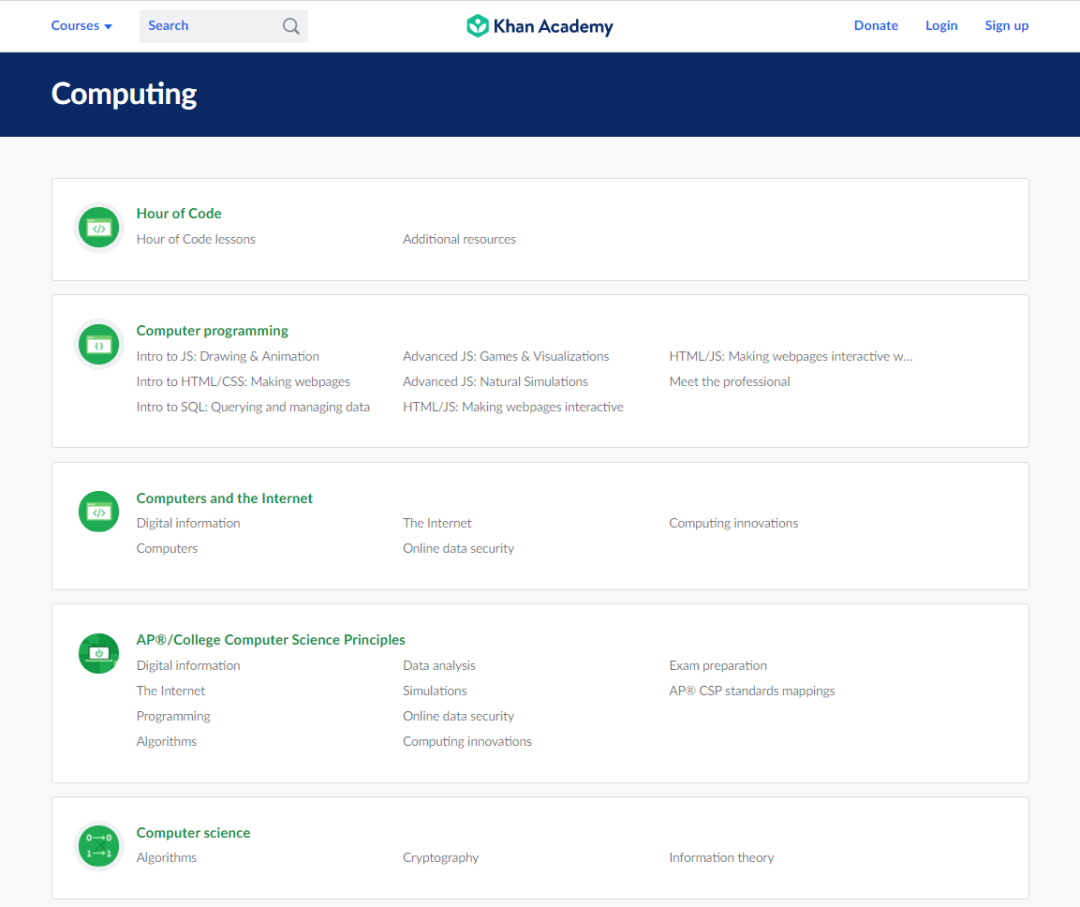Viewport: 1080px width, 907px height.
Task: Open Meet the professional
Action: point(729,382)
